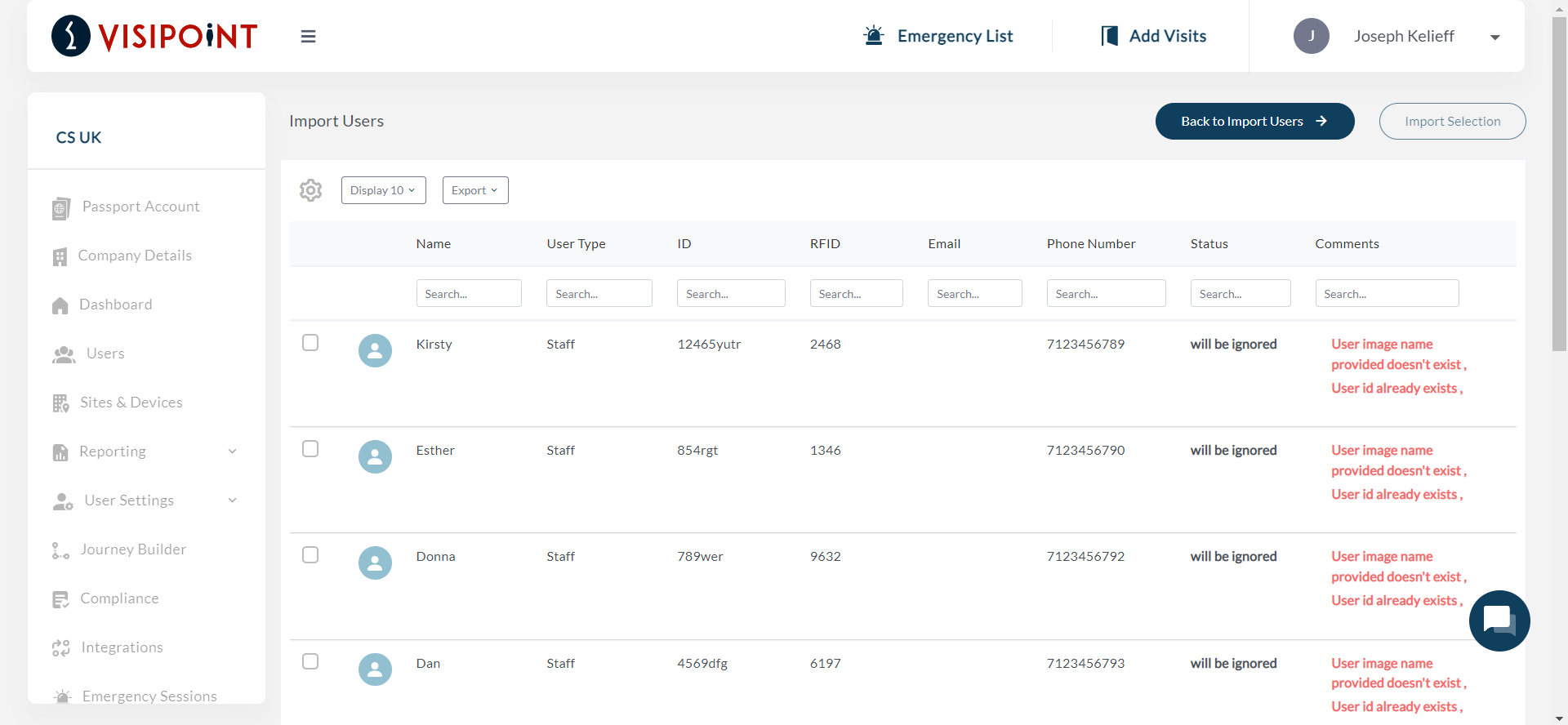This screenshot has height=725, width=1568.
Task: Click the Add Visits door icon
Action: pyautogui.click(x=1109, y=36)
